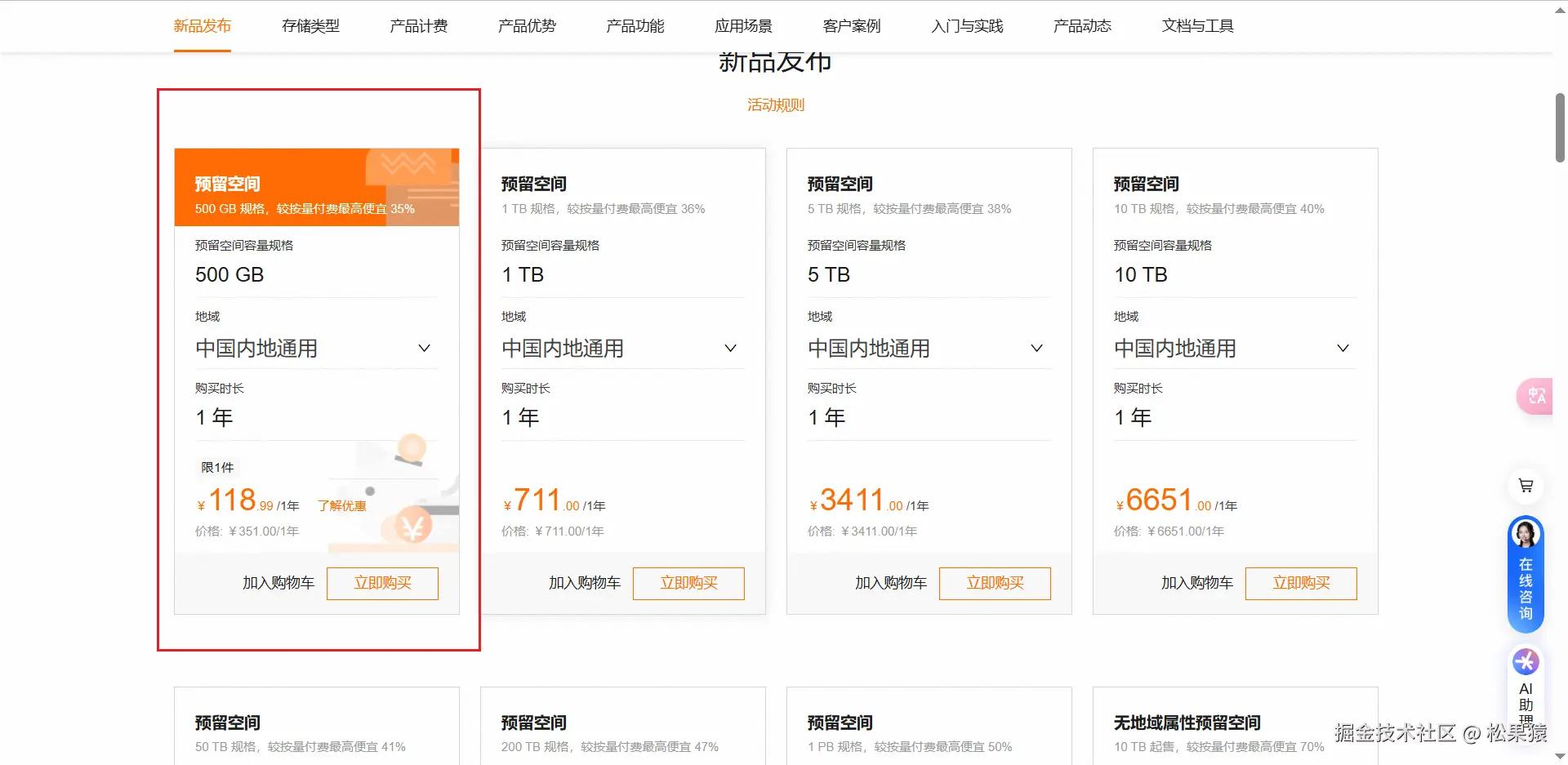Go to the 产品优势 tab
The image size is (1568, 765).
click(527, 26)
